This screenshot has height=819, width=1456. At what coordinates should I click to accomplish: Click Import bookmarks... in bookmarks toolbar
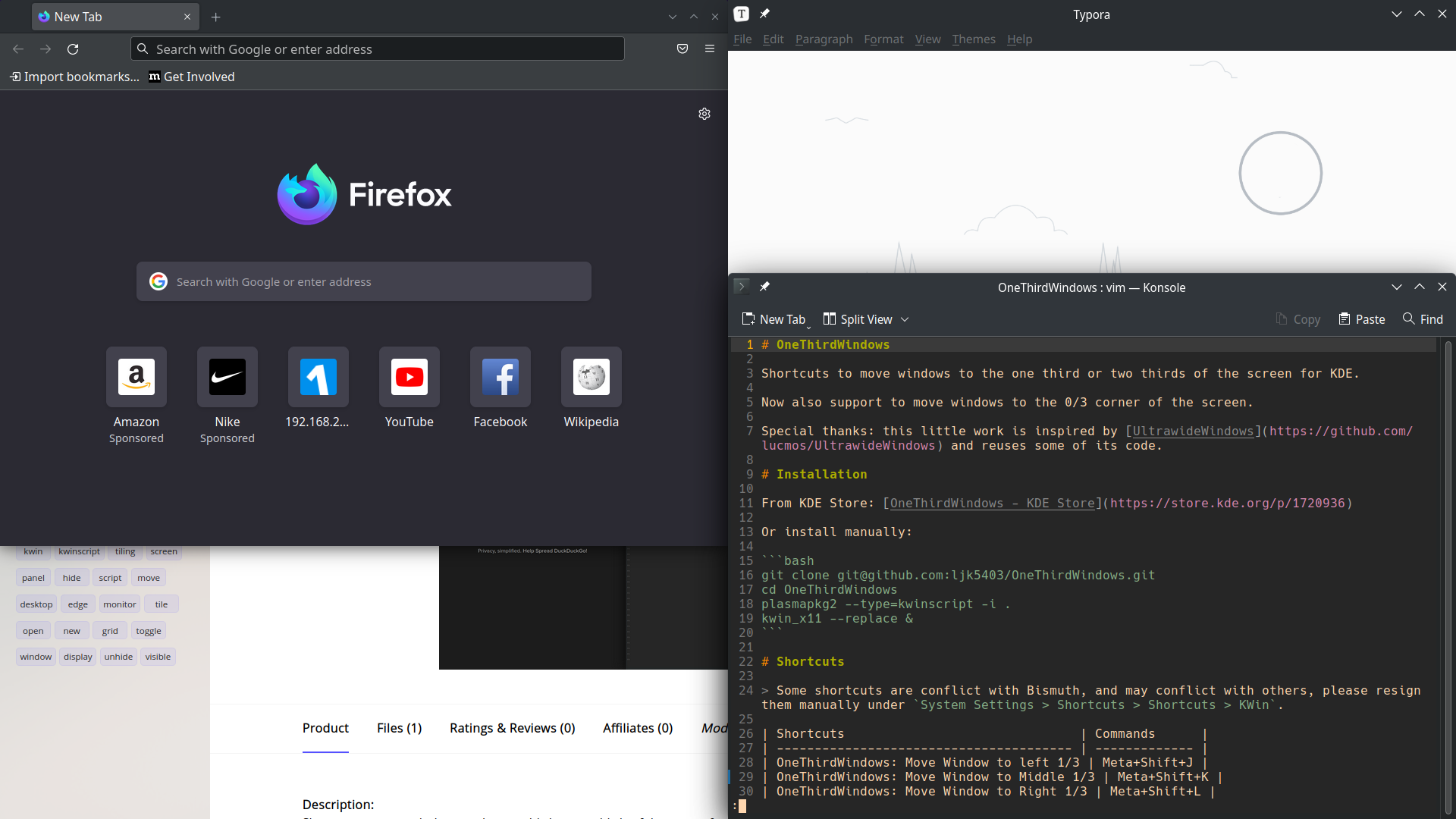(x=74, y=77)
